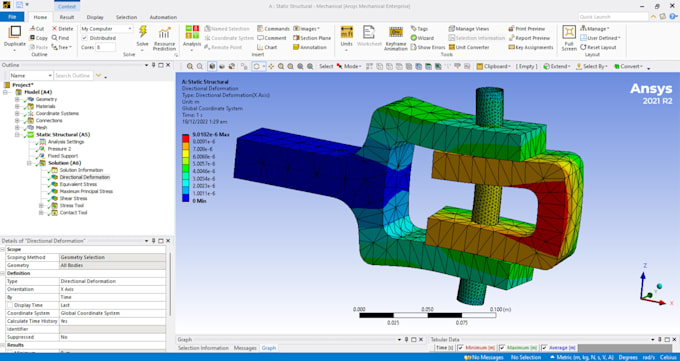Select the Fixed Support item

coord(62,156)
